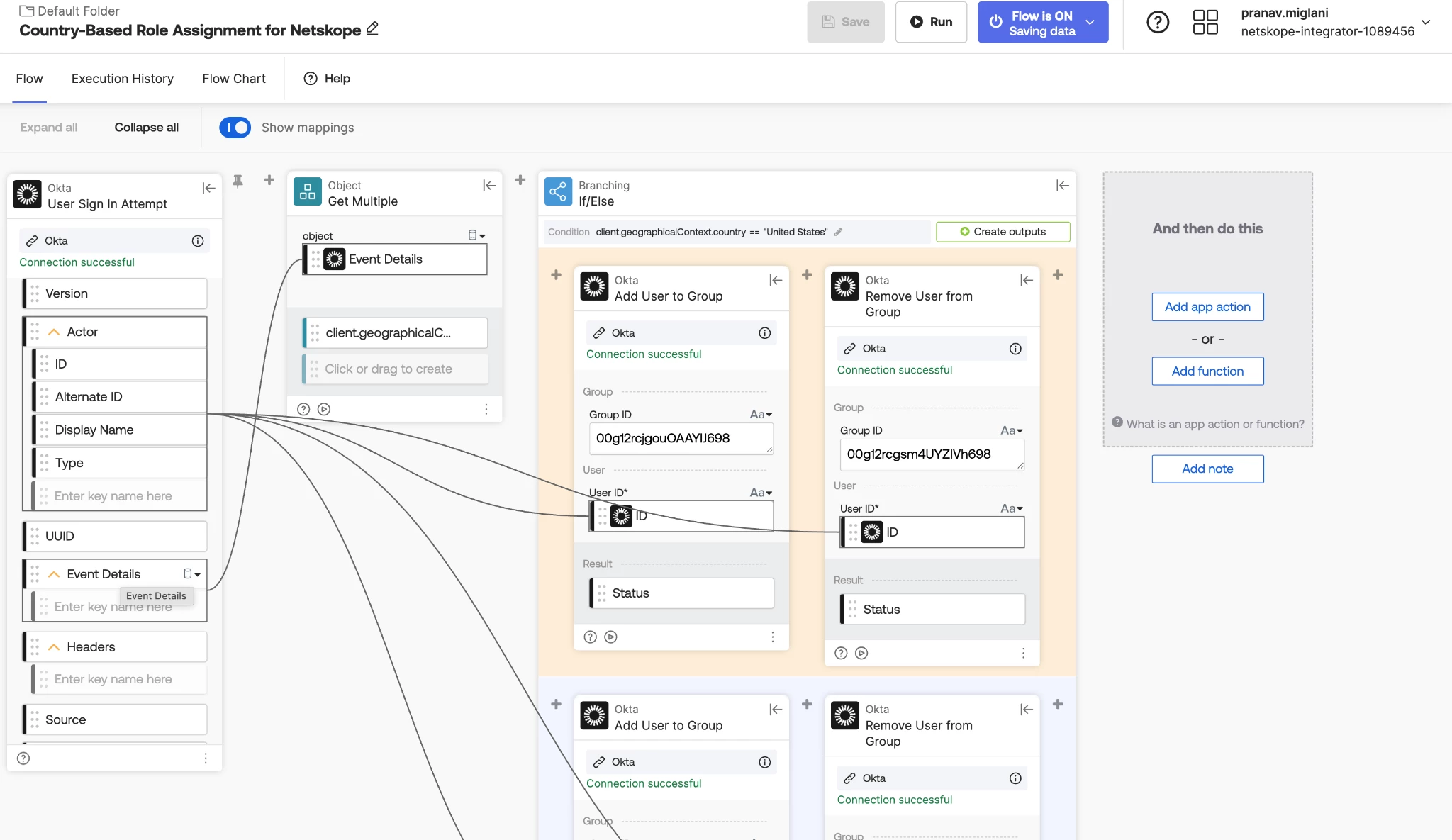The width and height of the screenshot is (1452, 840).
Task: Click Collapse all
Action: [147, 128]
